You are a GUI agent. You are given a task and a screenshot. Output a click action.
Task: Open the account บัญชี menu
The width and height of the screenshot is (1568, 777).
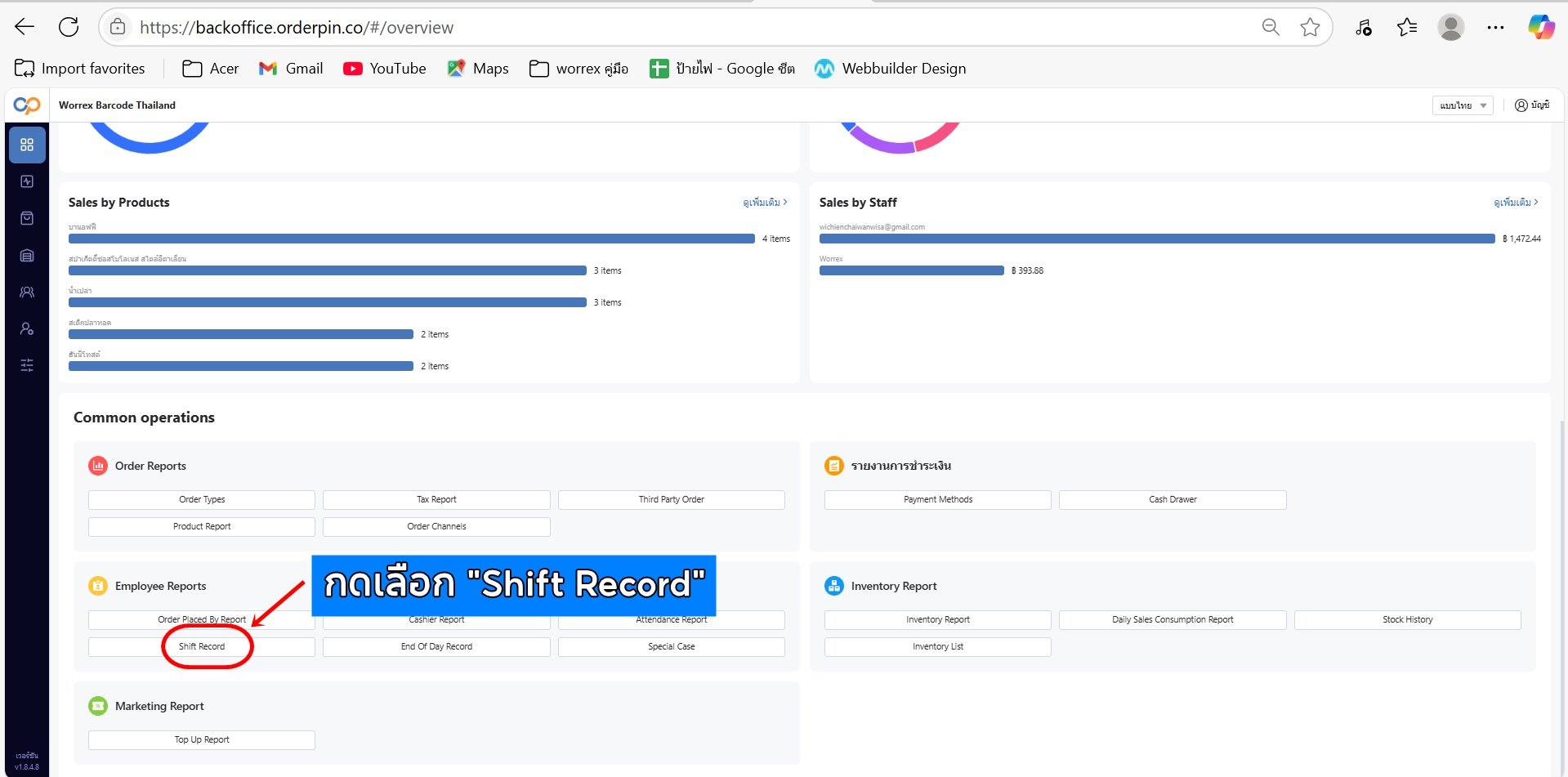(x=1532, y=105)
